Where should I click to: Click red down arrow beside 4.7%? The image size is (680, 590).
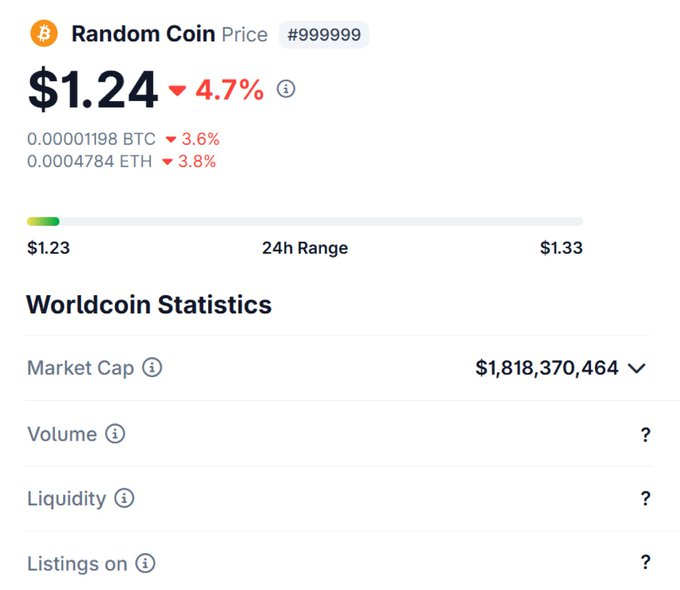coord(178,91)
